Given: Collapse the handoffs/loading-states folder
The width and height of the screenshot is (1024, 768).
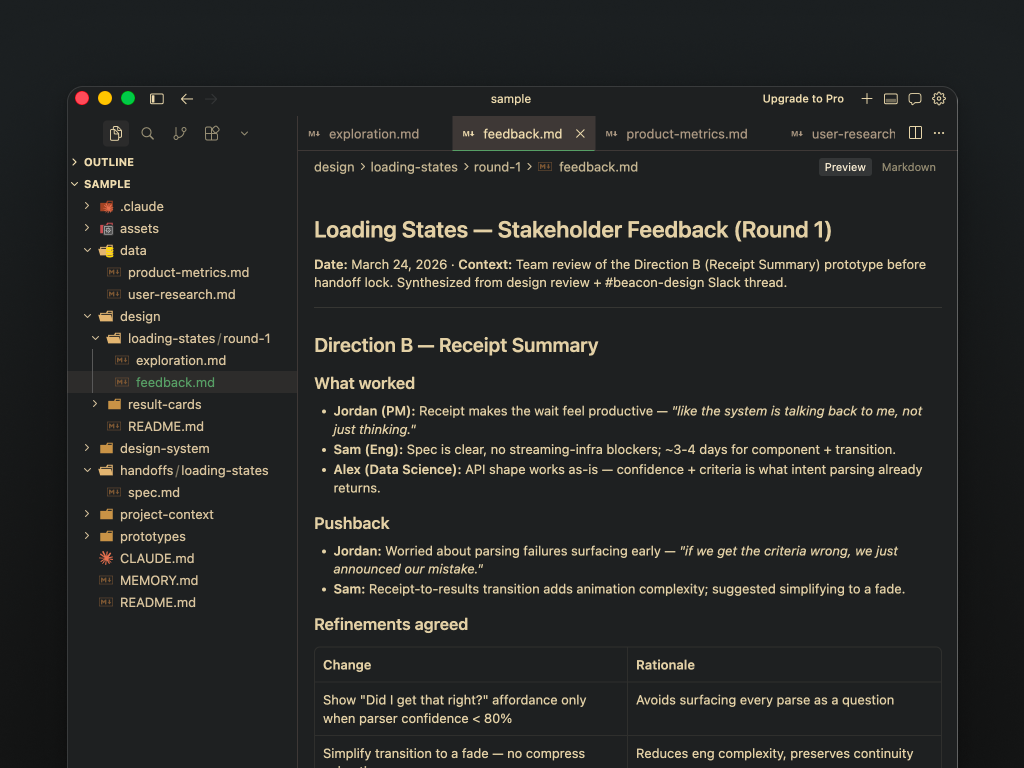Looking at the screenshot, I should pos(183,470).
